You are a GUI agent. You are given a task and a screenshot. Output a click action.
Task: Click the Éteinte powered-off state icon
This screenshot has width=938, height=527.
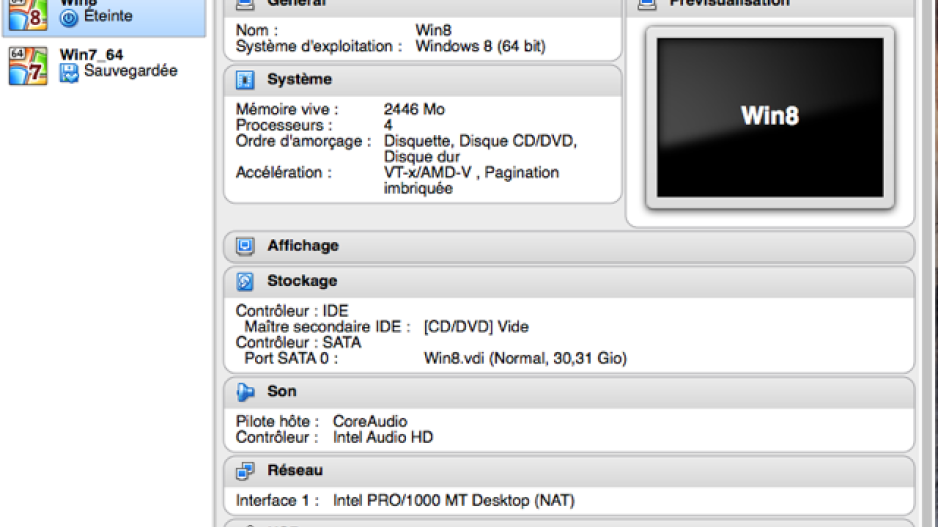69,18
